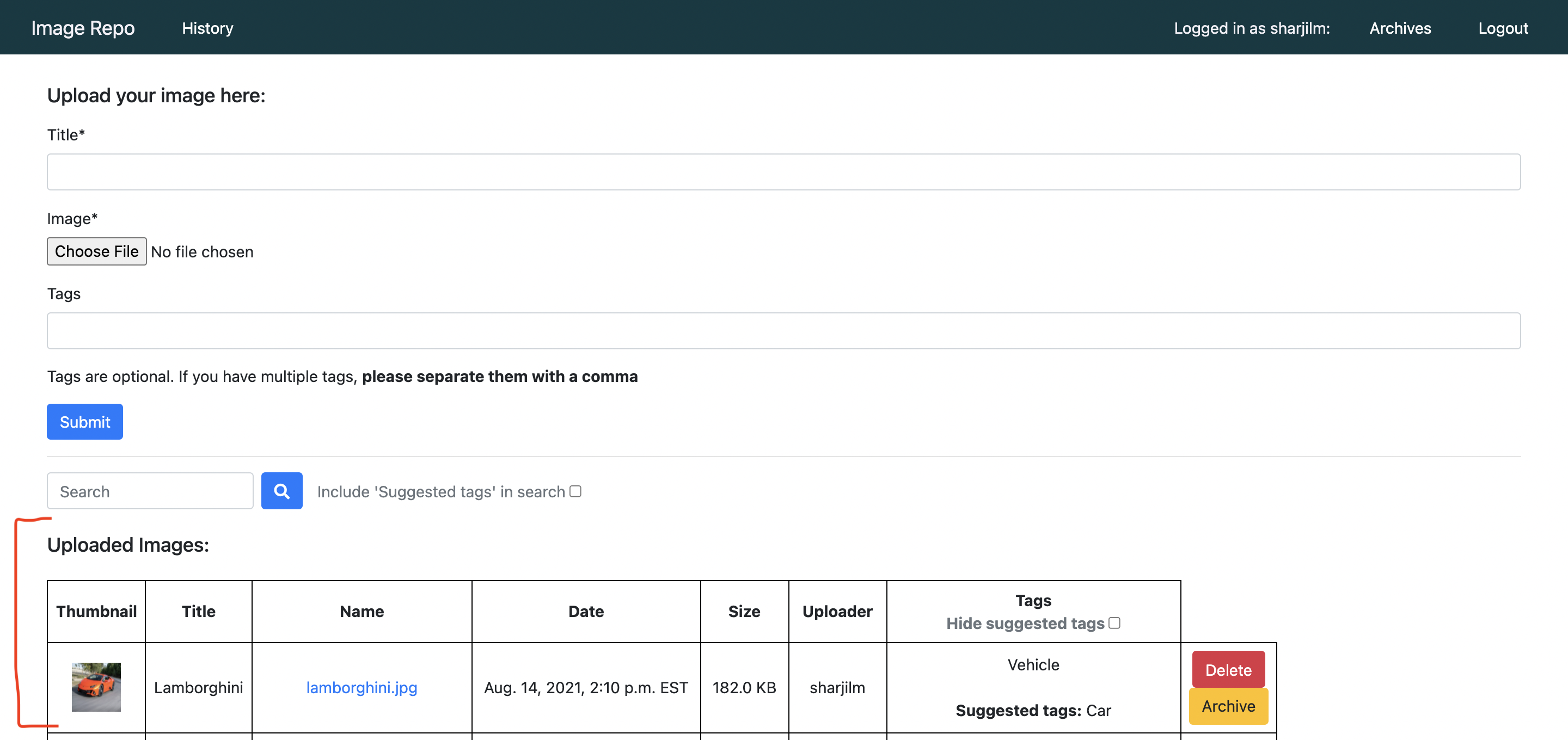Image resolution: width=1568 pixels, height=740 pixels.
Task: Open the Image Repo home link
Action: (x=83, y=28)
